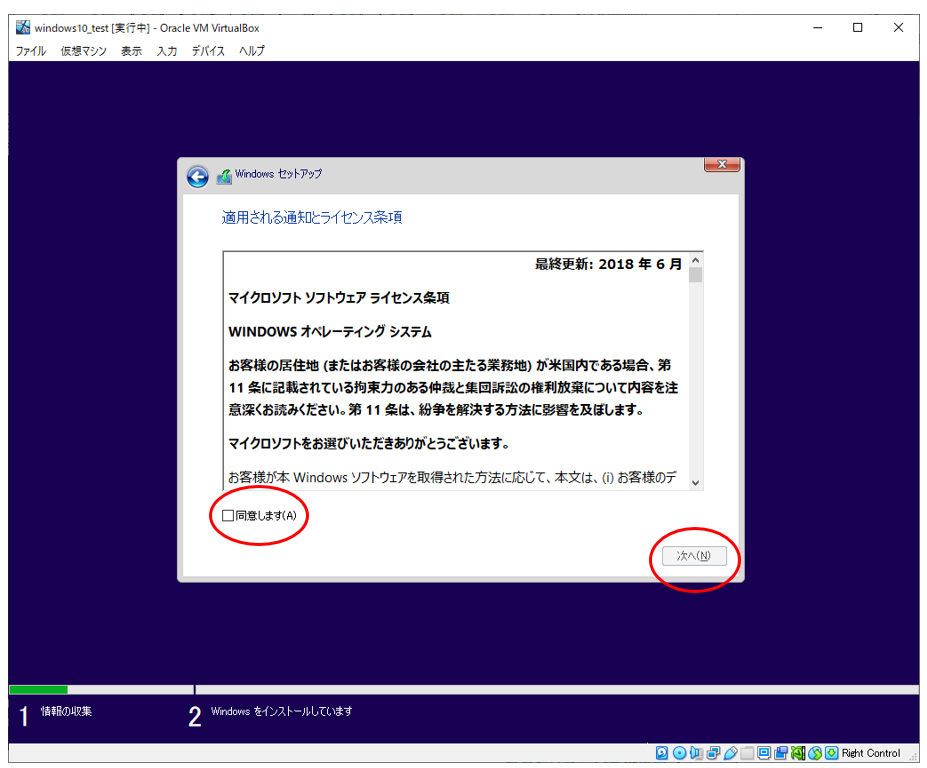The image size is (927, 768).
Task: Open the audio settings icon in status bar
Action: [x=696, y=753]
